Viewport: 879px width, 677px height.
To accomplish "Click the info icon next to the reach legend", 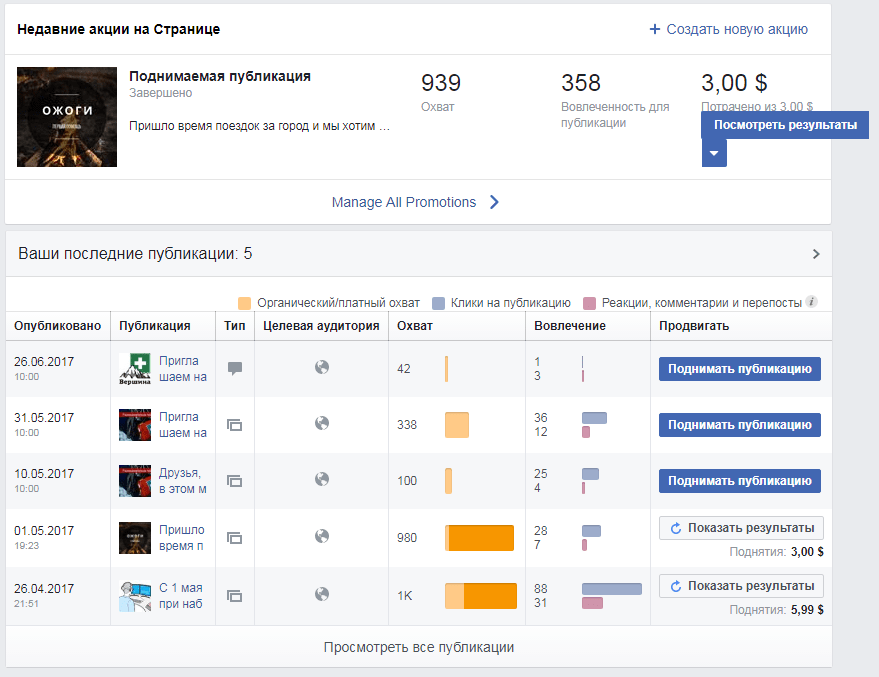I will pyautogui.click(x=810, y=299).
